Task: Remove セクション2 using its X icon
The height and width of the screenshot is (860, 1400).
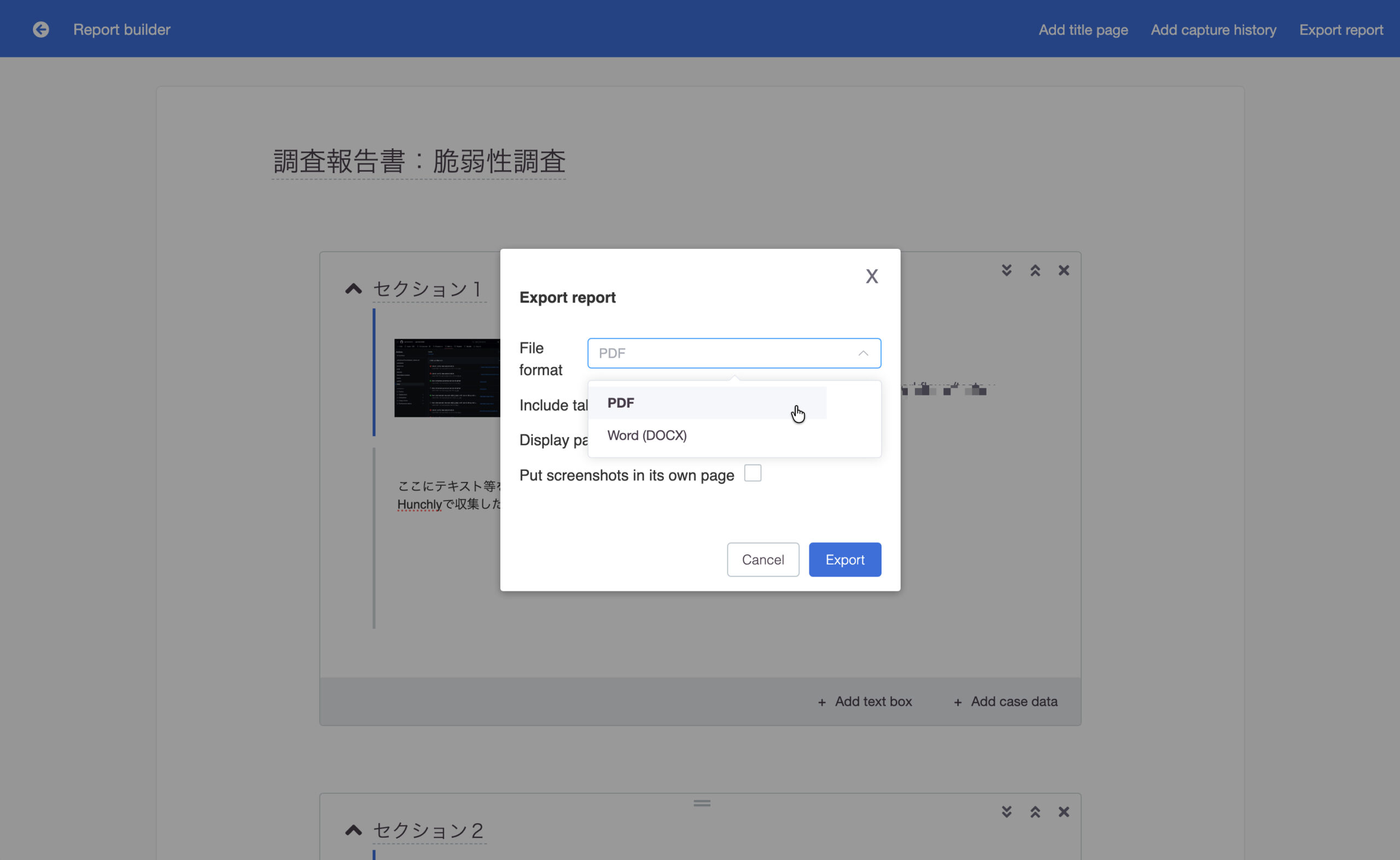Action: (1064, 812)
